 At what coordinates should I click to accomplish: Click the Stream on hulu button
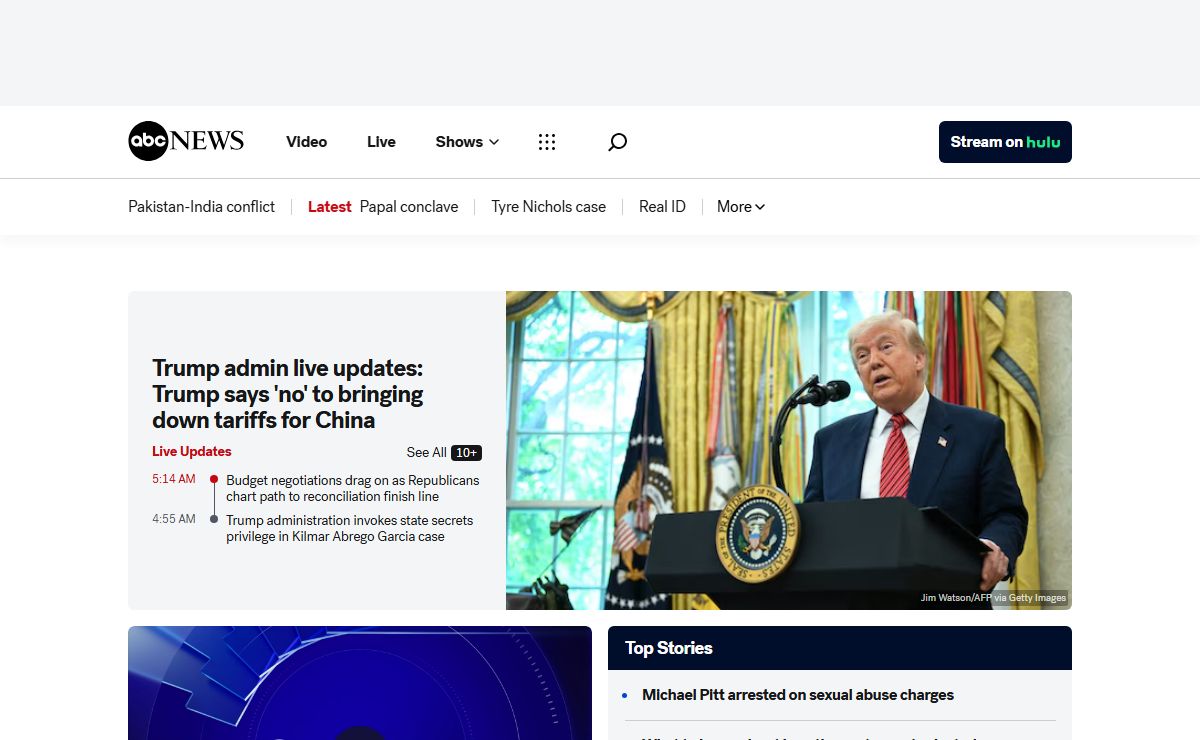[x=1005, y=142]
